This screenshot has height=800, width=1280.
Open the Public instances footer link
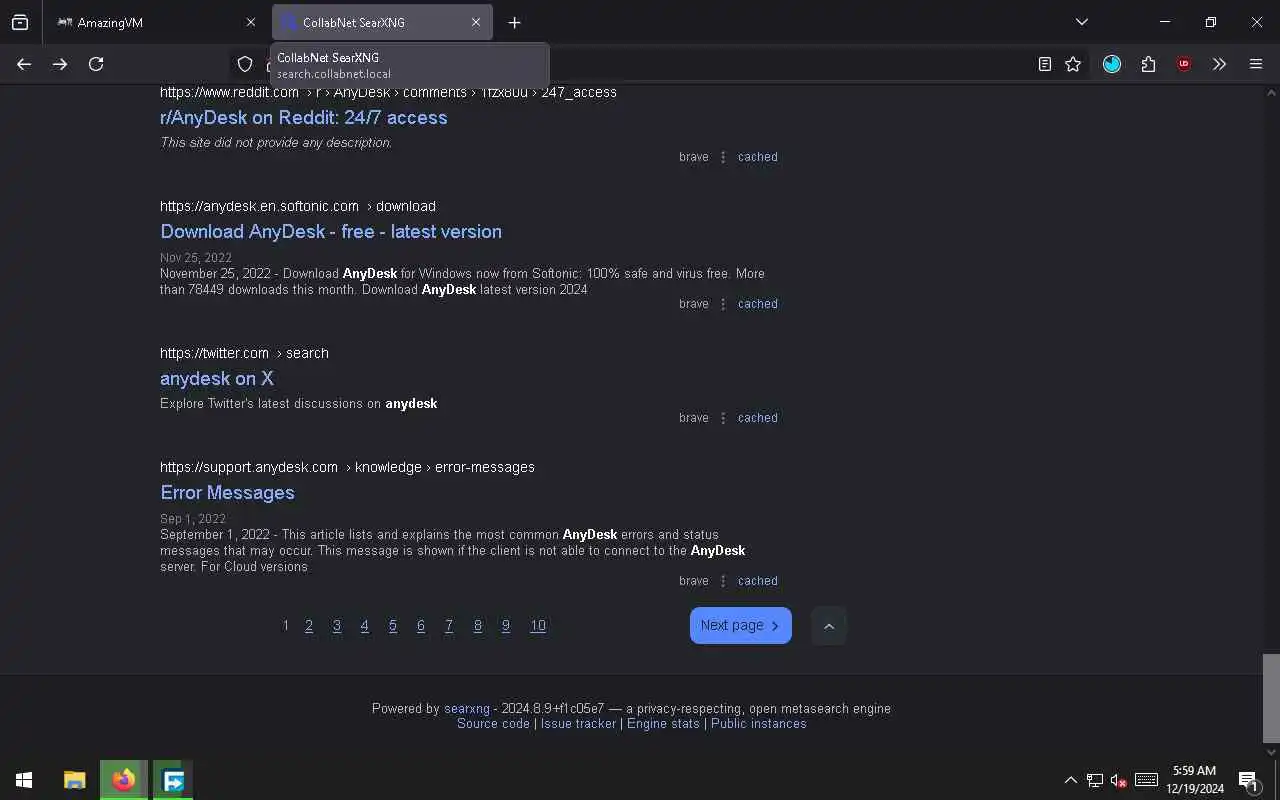758,724
